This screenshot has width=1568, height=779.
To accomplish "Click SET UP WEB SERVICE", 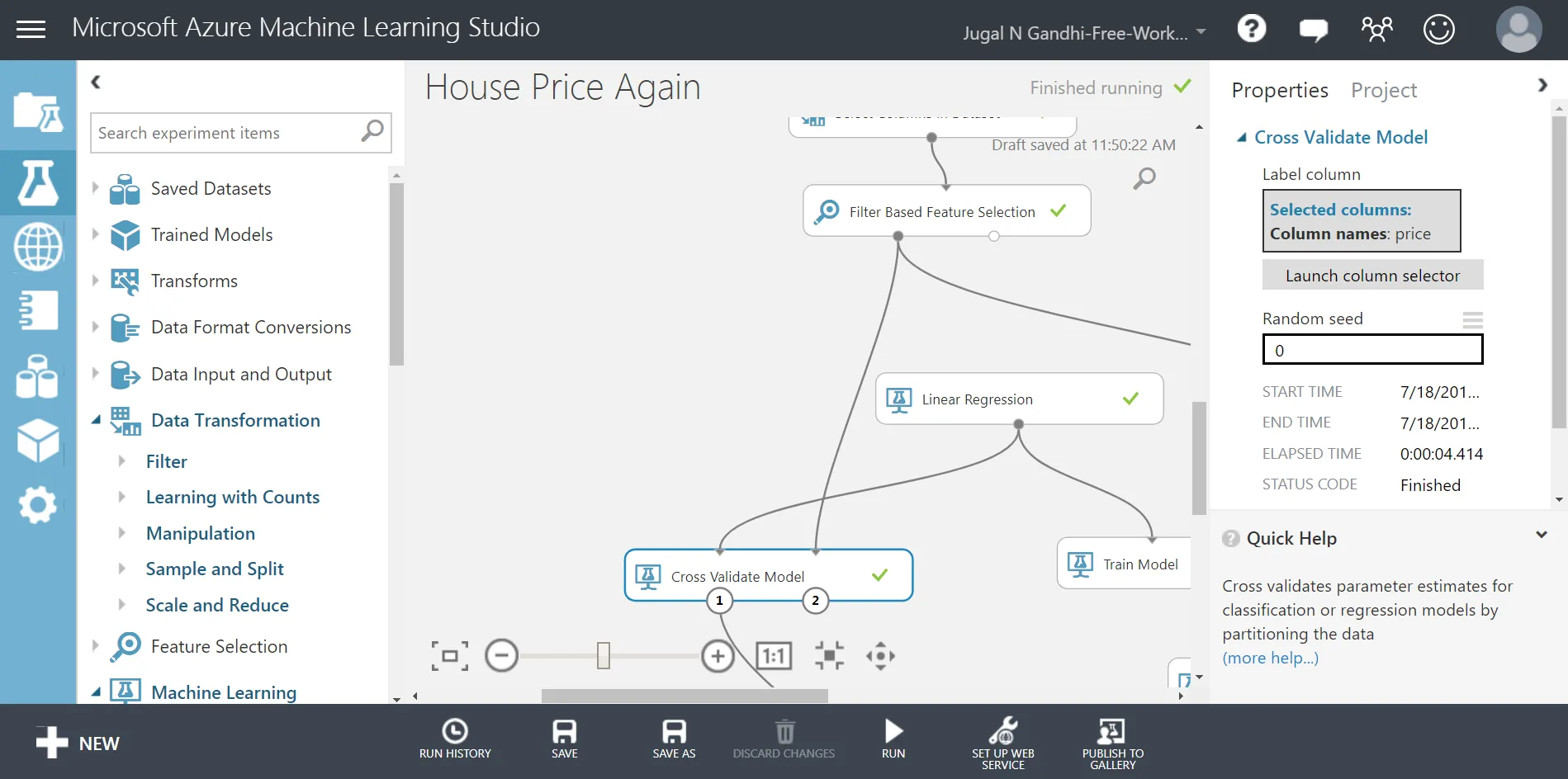I will pyautogui.click(x=1002, y=744).
